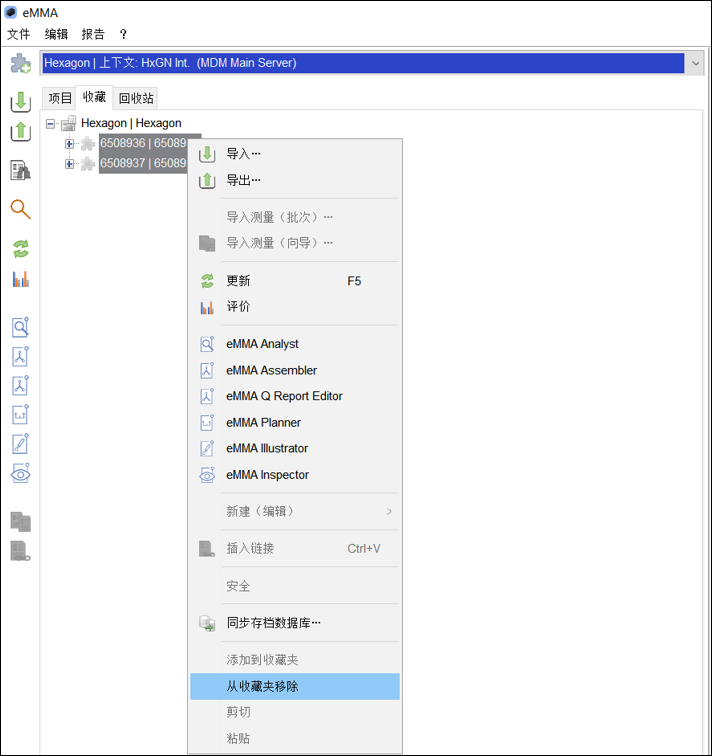The width and height of the screenshot is (712, 756).
Task: Click the import icon in context menu
Action: pyautogui.click(x=207, y=154)
